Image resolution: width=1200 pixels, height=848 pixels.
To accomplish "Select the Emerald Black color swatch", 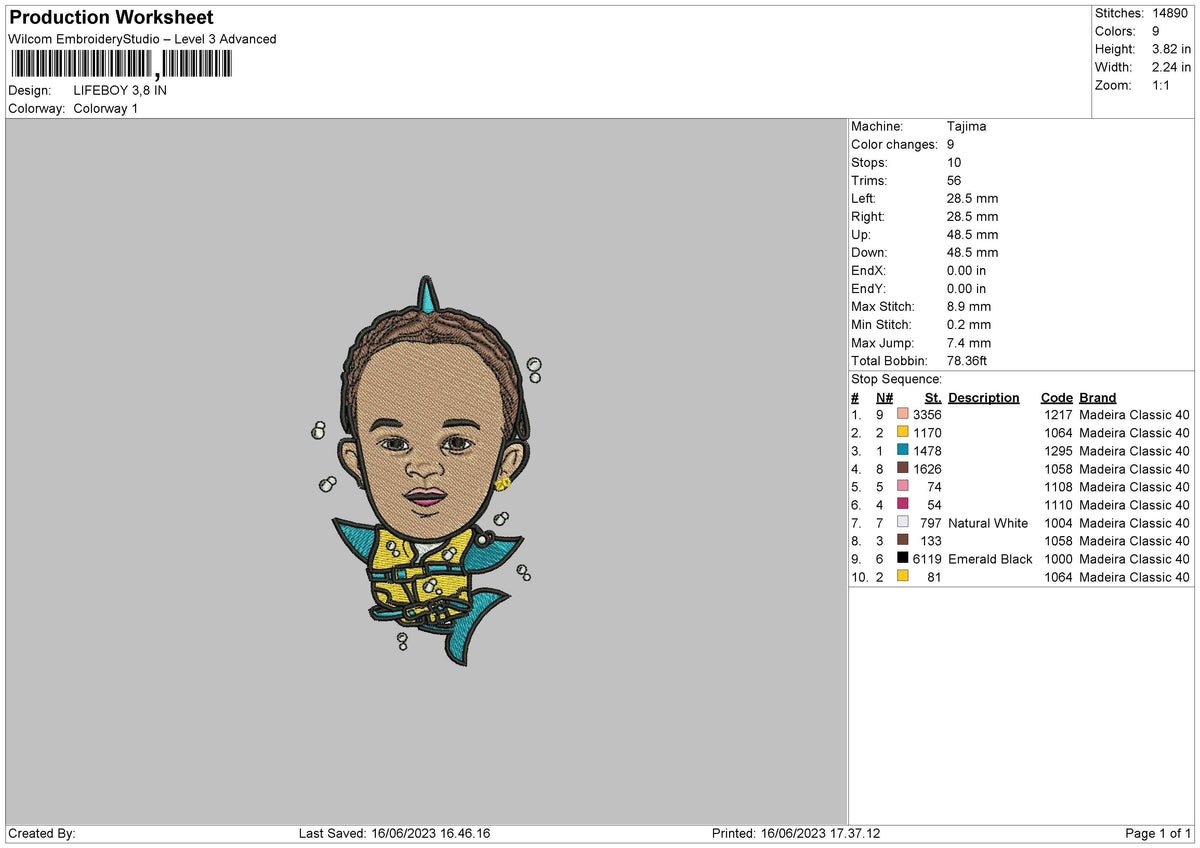I will click(903, 559).
